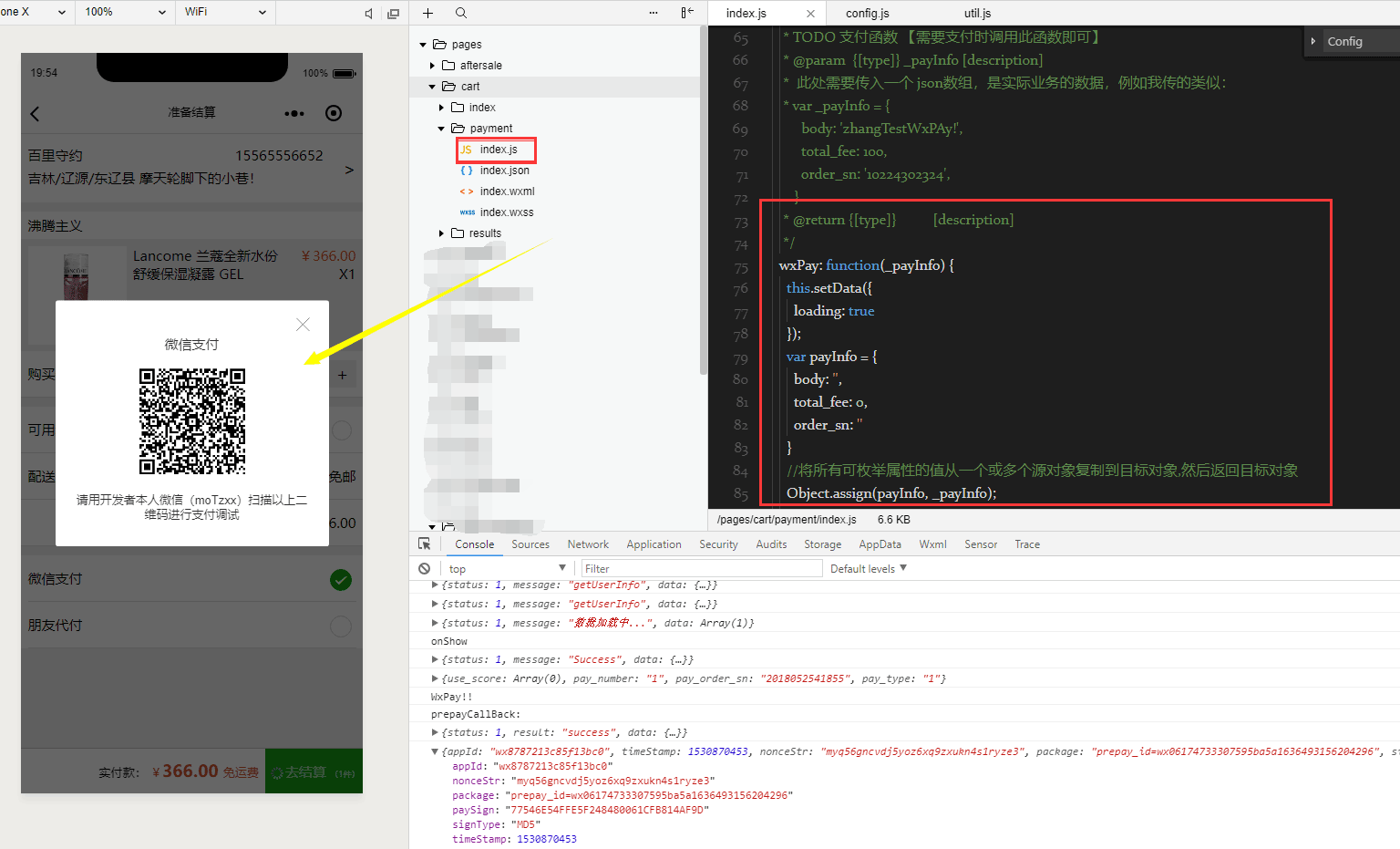Open the file search magnifier icon
1400x849 pixels.
461,13
